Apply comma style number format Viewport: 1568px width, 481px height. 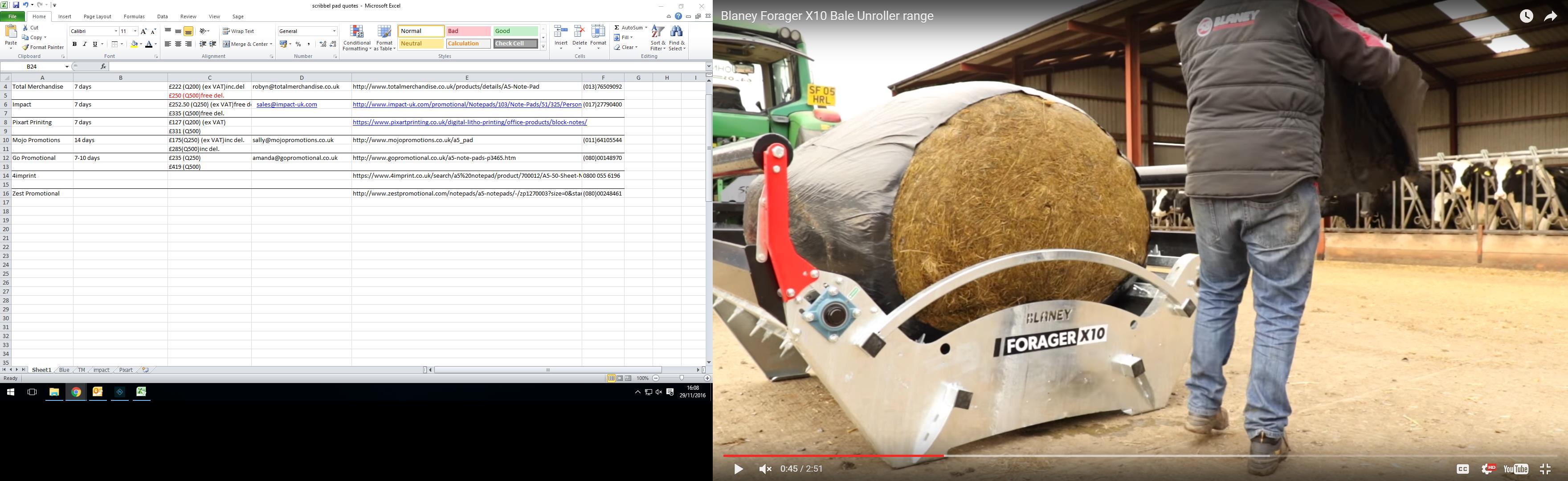tap(309, 44)
